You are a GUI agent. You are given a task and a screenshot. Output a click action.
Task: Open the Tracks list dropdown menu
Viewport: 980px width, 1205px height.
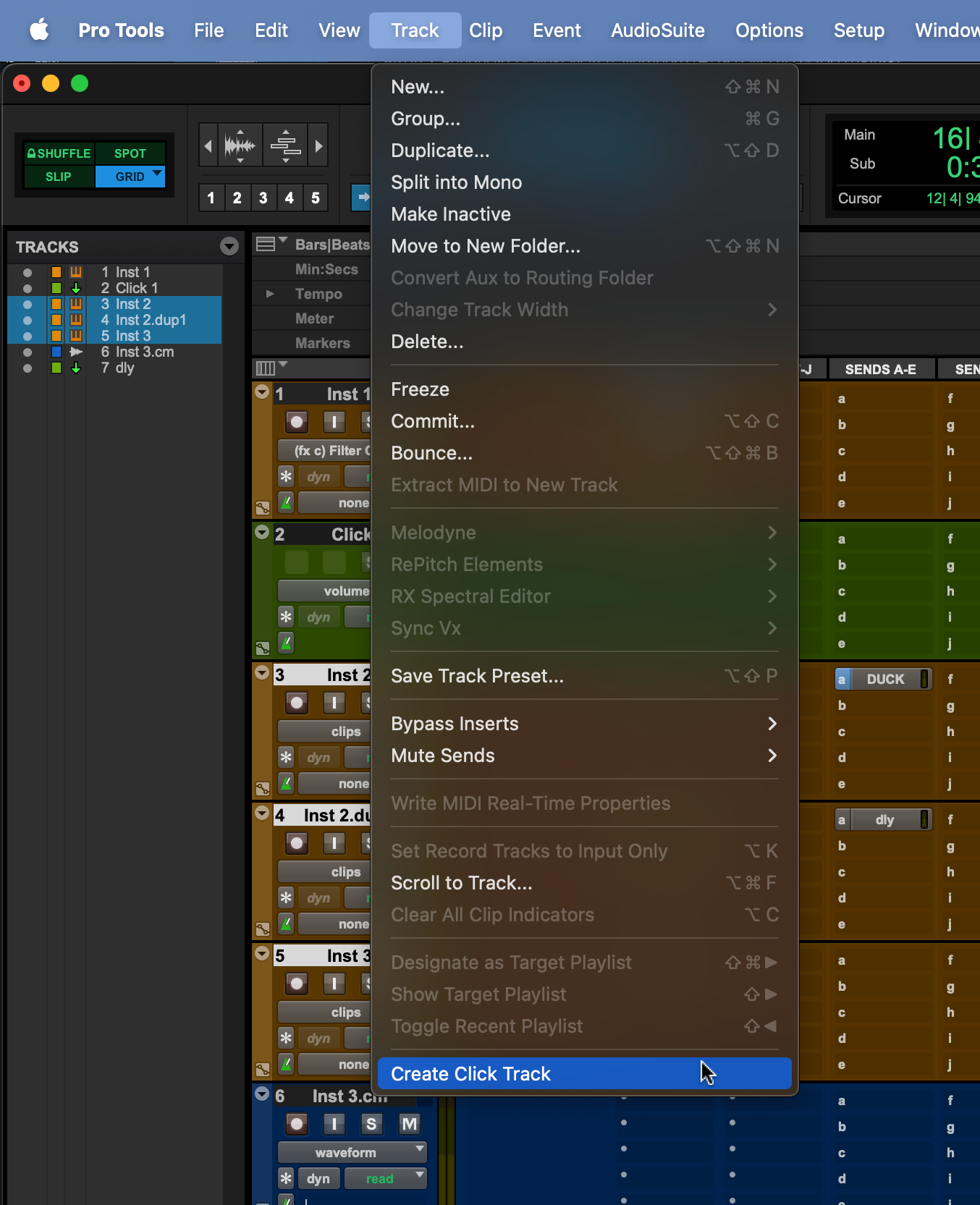(229, 247)
